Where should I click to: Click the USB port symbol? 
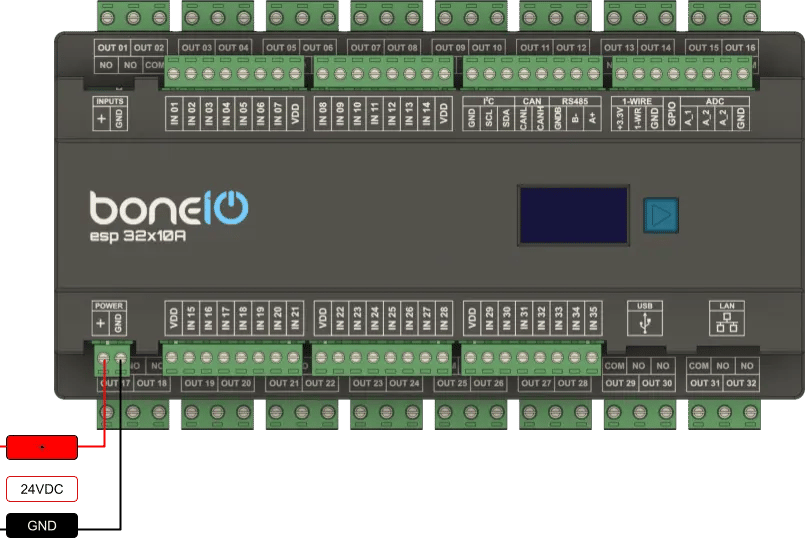pyautogui.click(x=644, y=325)
